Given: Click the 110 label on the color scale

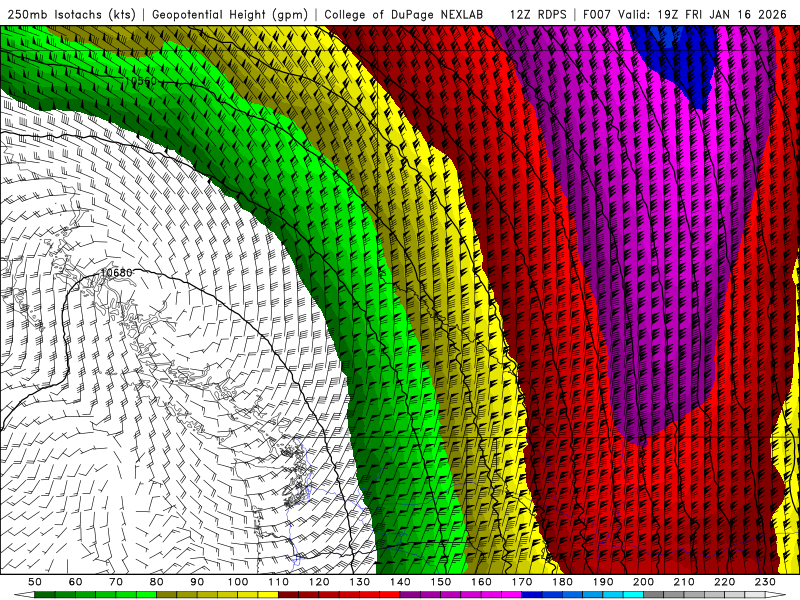Looking at the screenshot, I should [x=278, y=582].
